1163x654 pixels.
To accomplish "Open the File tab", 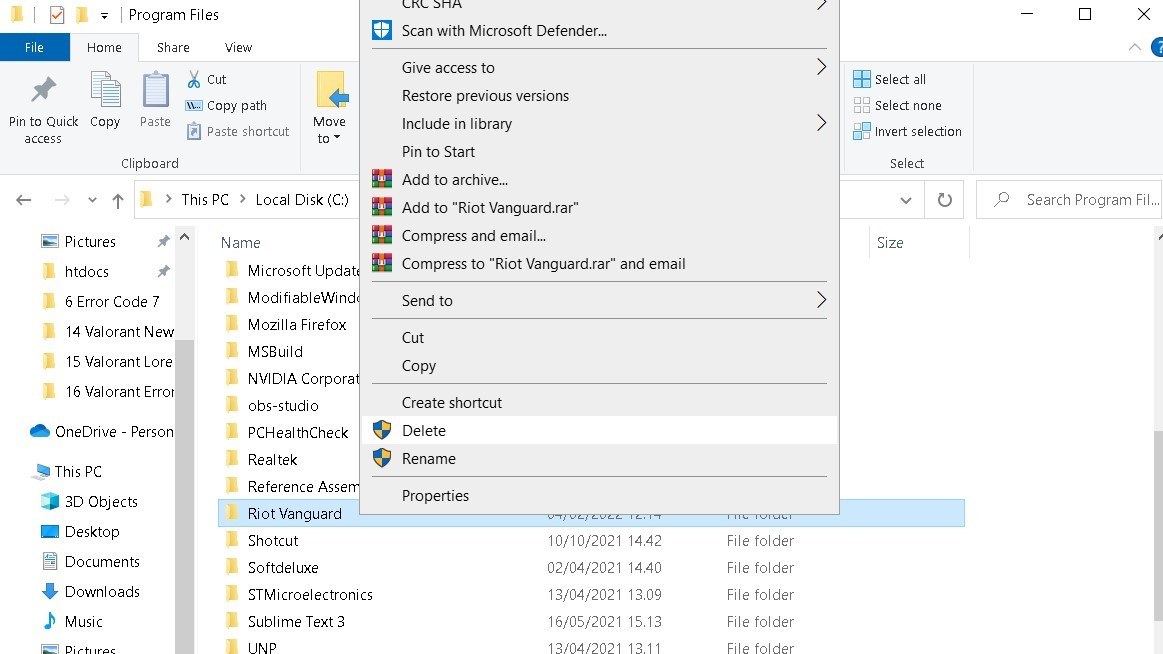I will (x=34, y=47).
